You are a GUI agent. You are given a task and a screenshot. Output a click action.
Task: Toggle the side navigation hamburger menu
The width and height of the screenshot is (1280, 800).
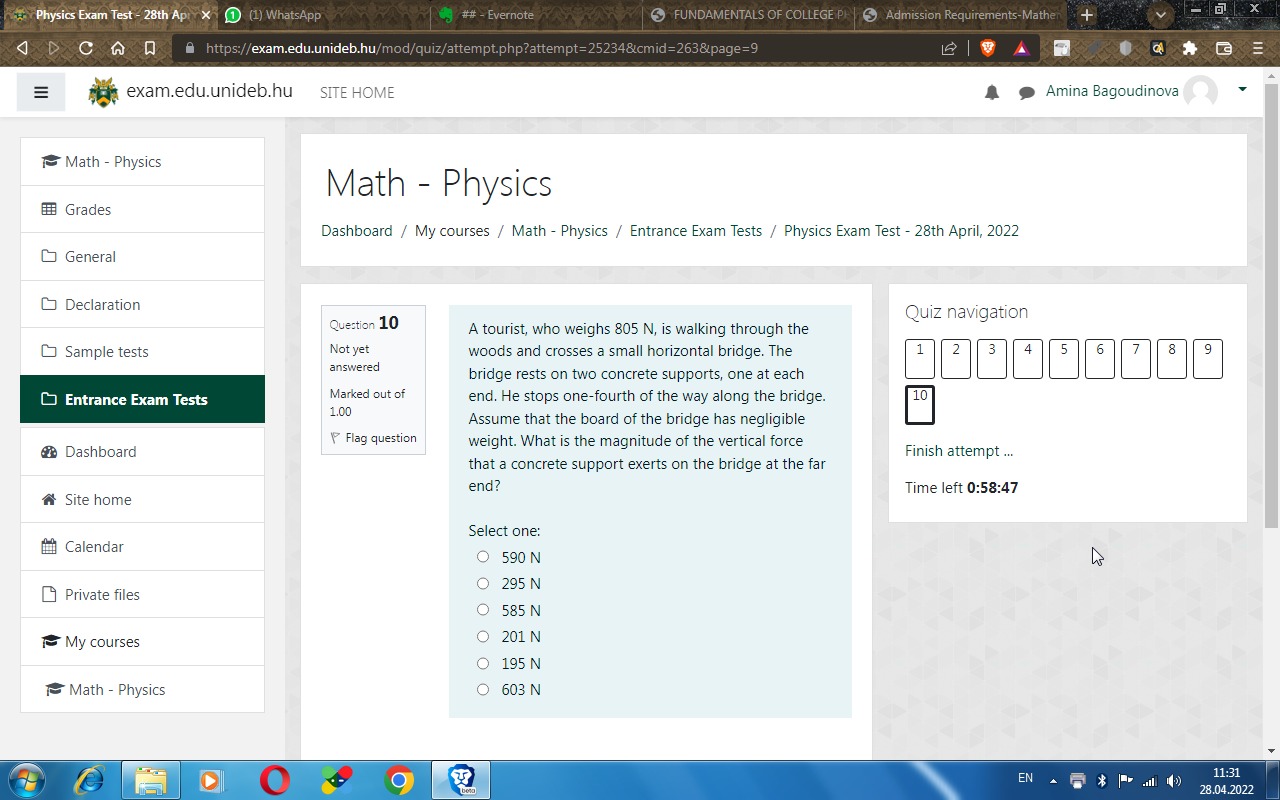(41, 92)
